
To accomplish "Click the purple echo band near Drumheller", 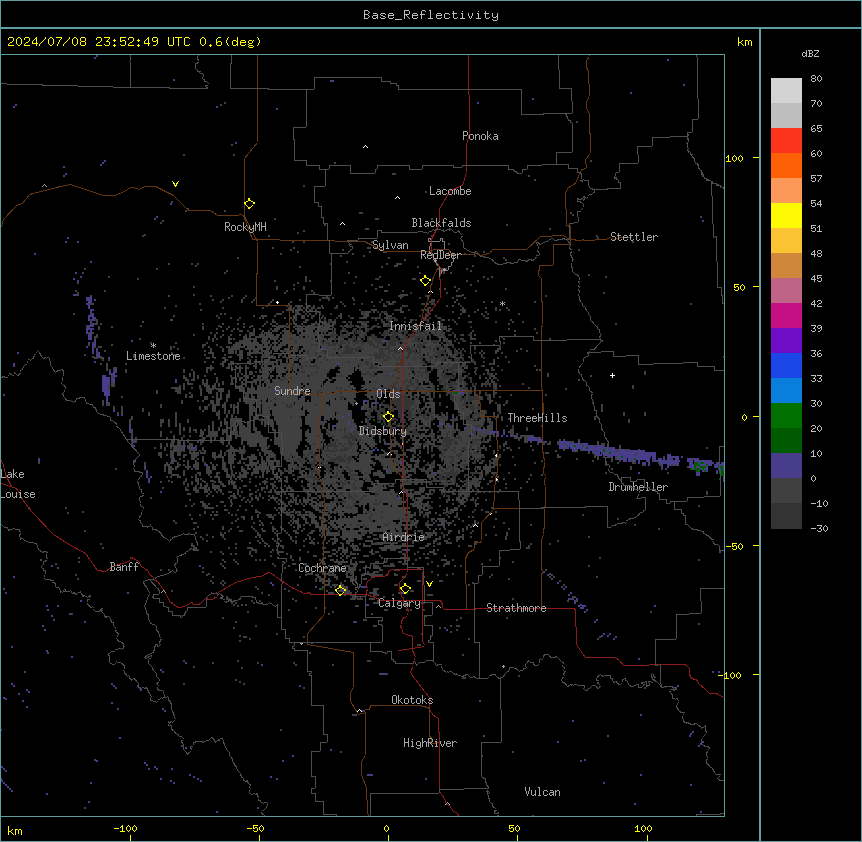I will 621,453.
